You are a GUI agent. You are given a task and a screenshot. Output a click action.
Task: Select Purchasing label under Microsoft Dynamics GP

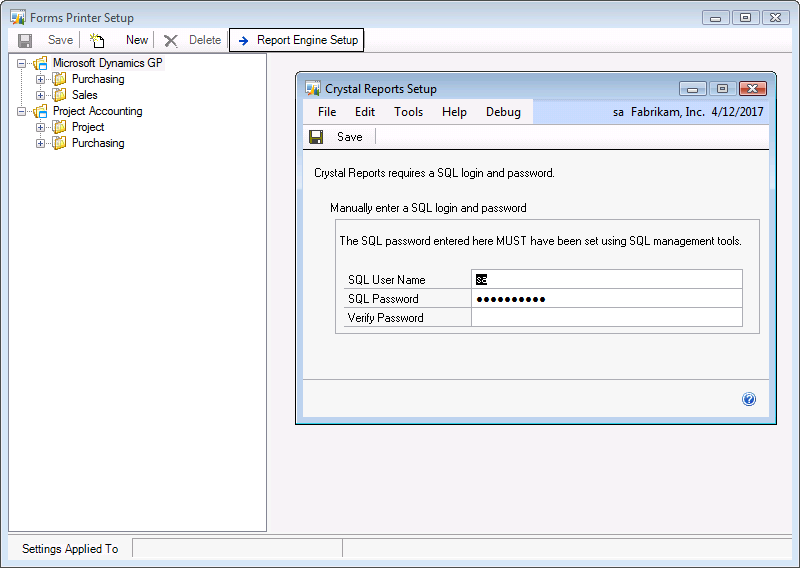point(98,79)
